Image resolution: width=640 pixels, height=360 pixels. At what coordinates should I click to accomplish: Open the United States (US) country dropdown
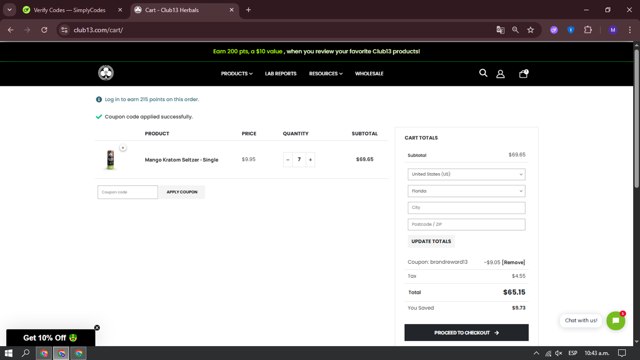pos(466,174)
